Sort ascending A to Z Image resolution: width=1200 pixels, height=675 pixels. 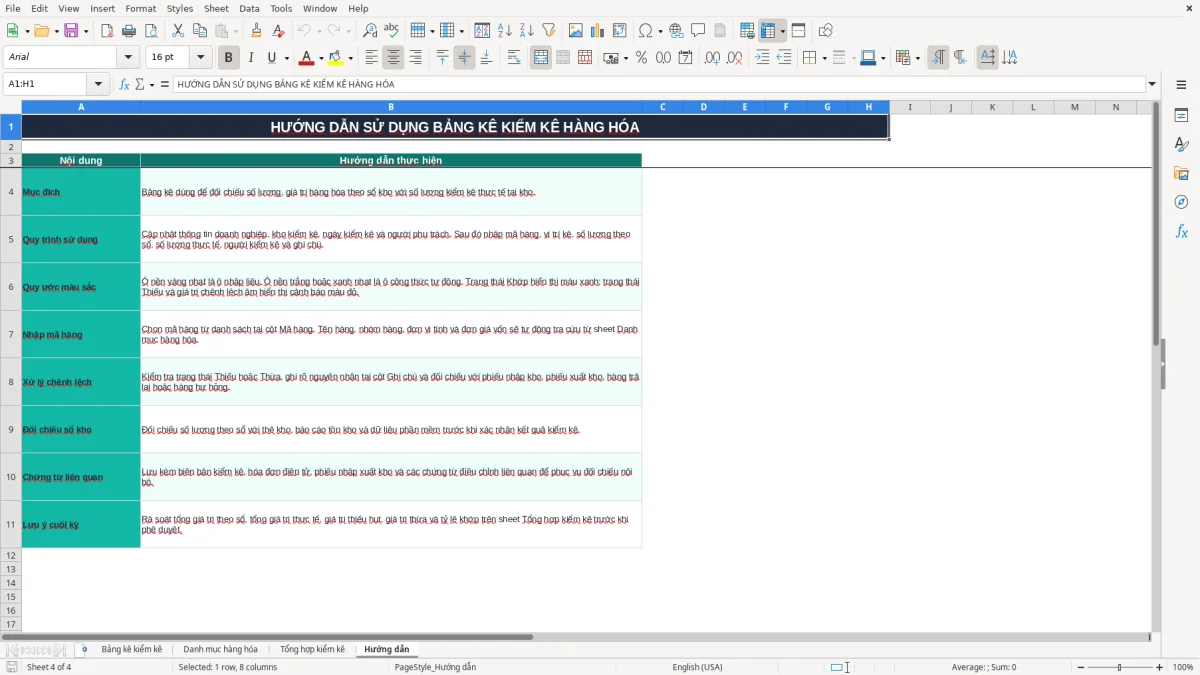(505, 31)
